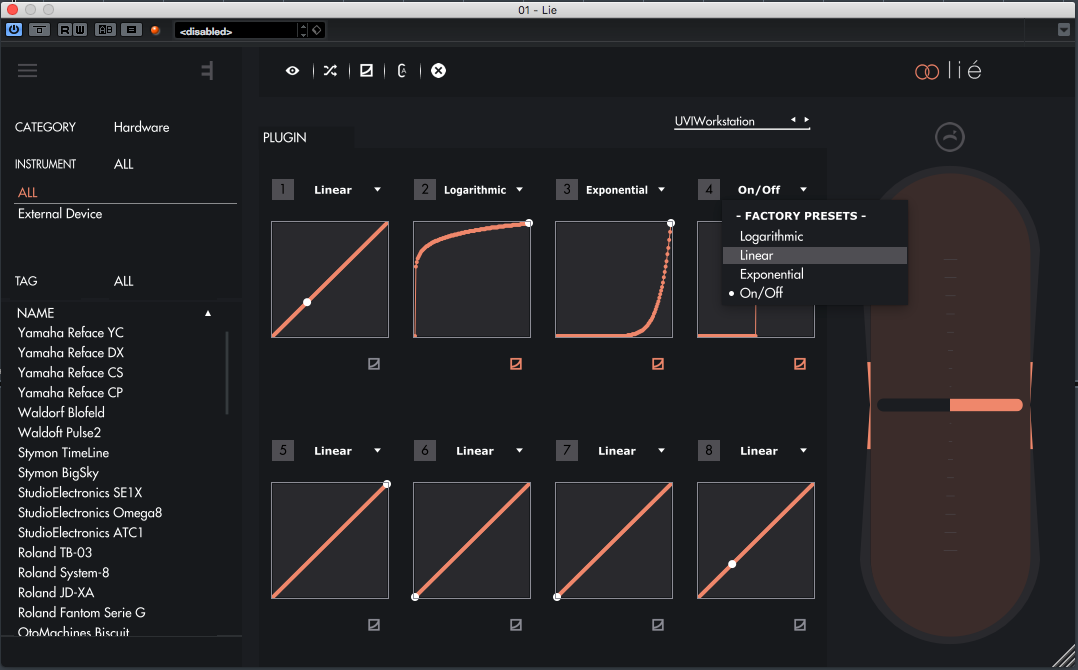
Task: Toggle the edit checkbox under slot 1
Action: coord(374,364)
